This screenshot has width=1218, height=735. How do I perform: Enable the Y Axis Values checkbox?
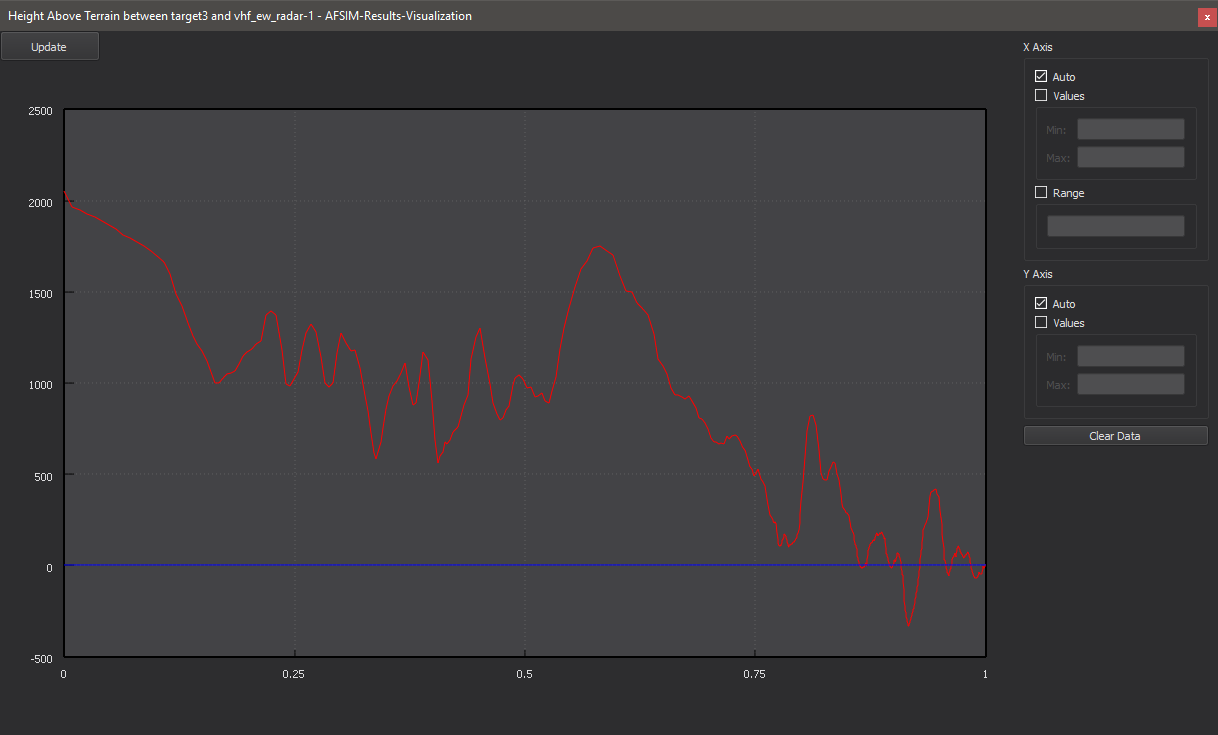point(1041,323)
